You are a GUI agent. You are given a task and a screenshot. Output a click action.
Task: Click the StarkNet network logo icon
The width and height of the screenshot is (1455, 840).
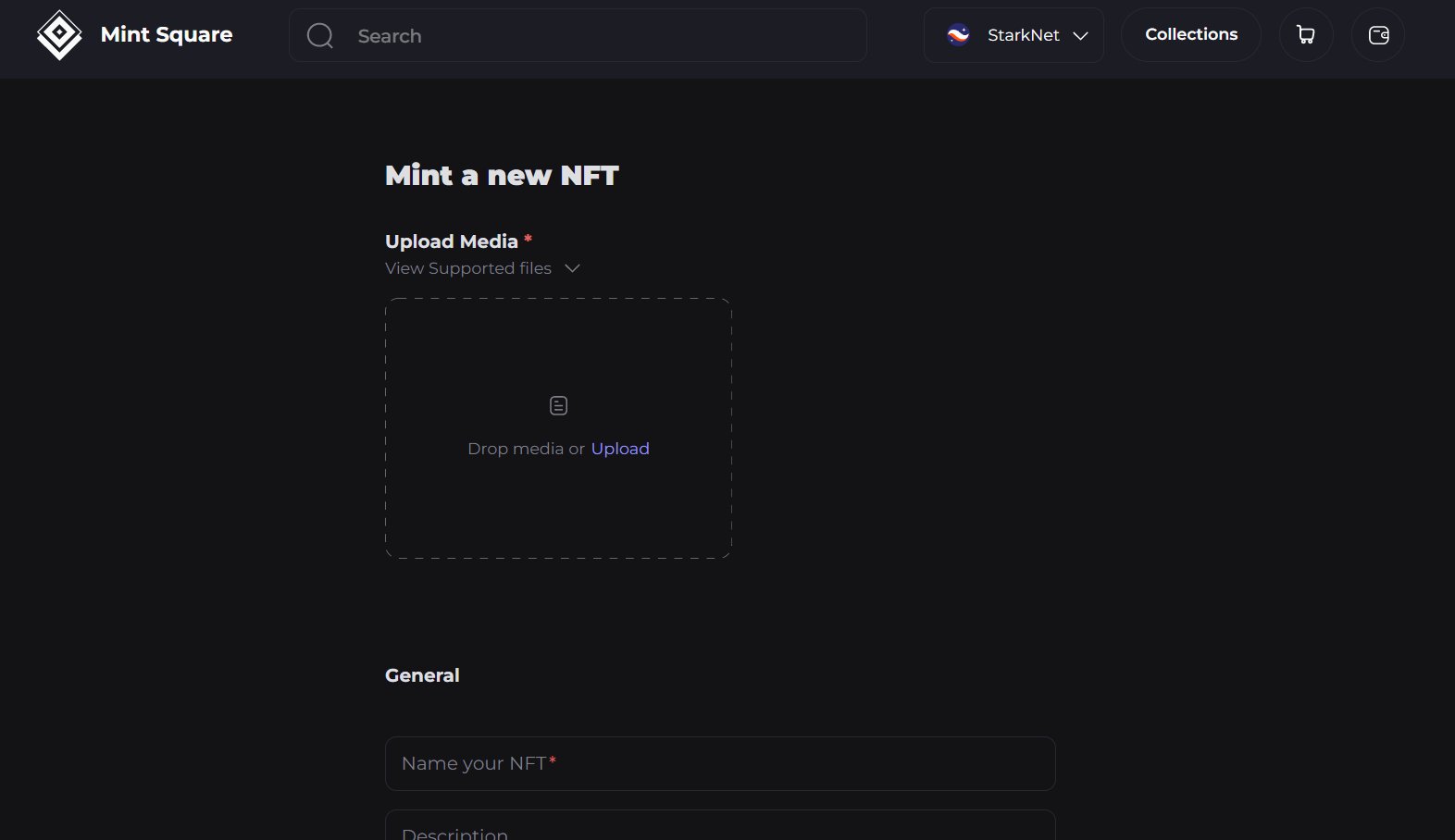coord(958,35)
